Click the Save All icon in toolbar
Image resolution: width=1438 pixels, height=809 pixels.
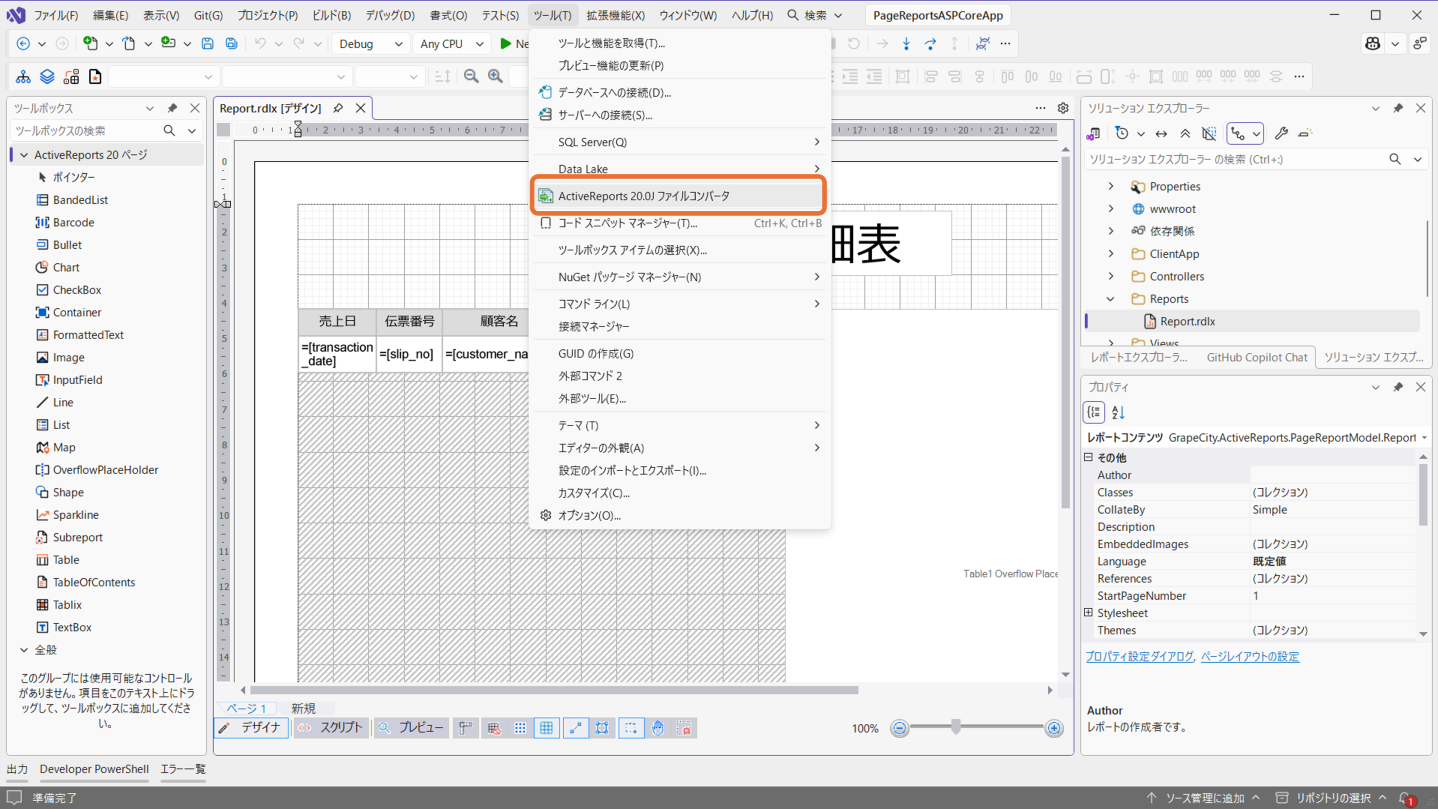pyautogui.click(x=231, y=44)
